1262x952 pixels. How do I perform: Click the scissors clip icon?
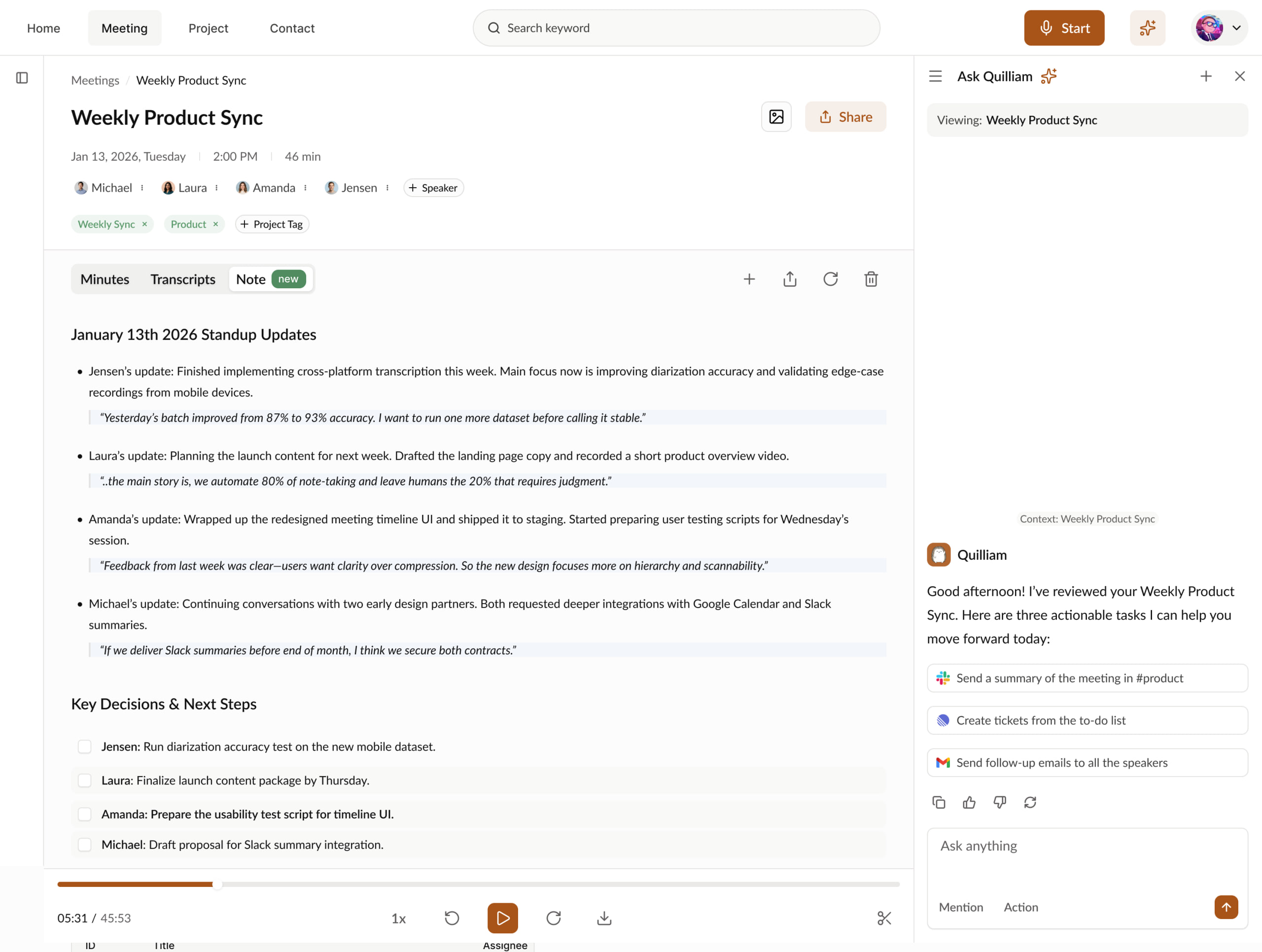884,918
